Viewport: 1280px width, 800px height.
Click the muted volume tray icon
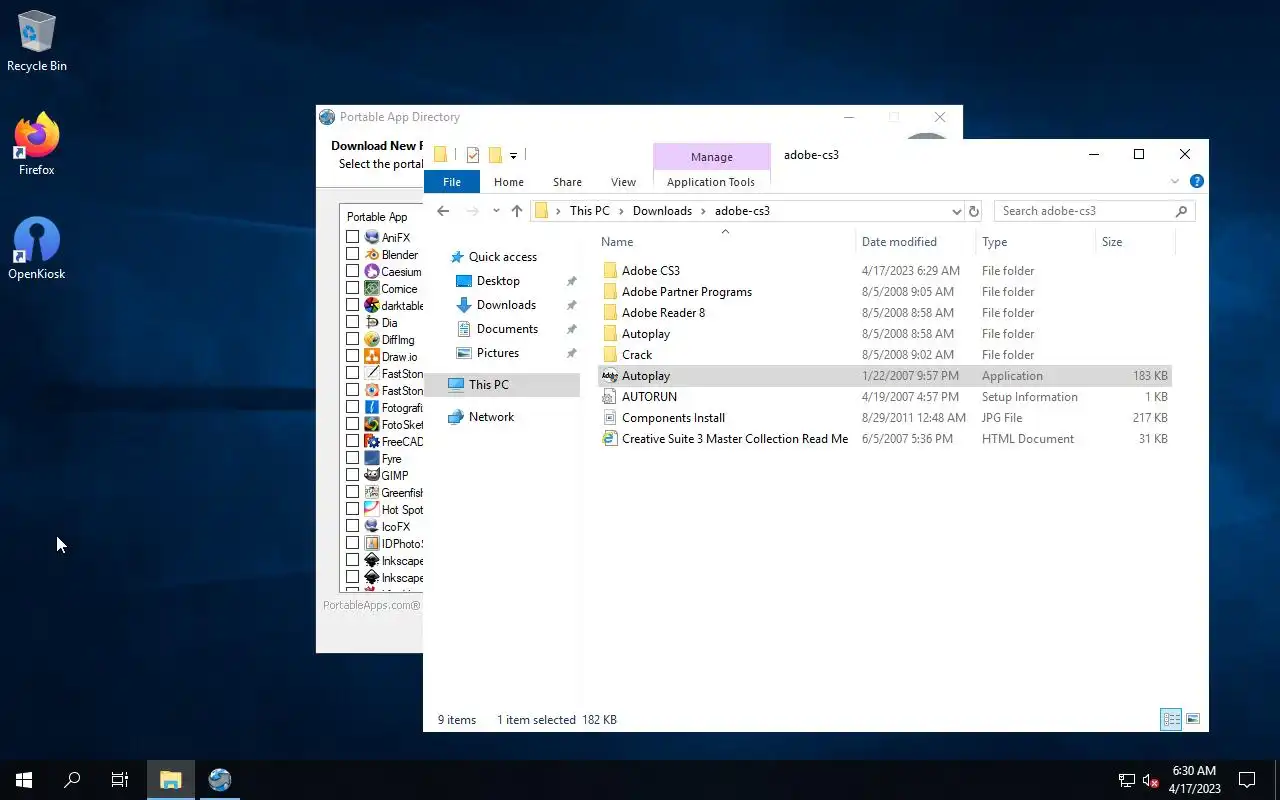coord(1150,780)
